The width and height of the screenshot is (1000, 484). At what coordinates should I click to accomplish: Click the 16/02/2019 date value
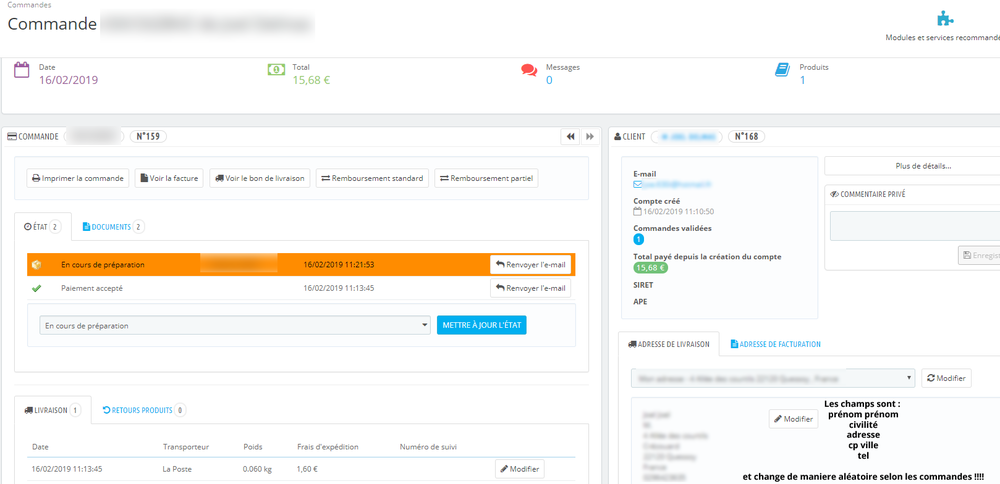click(68, 80)
